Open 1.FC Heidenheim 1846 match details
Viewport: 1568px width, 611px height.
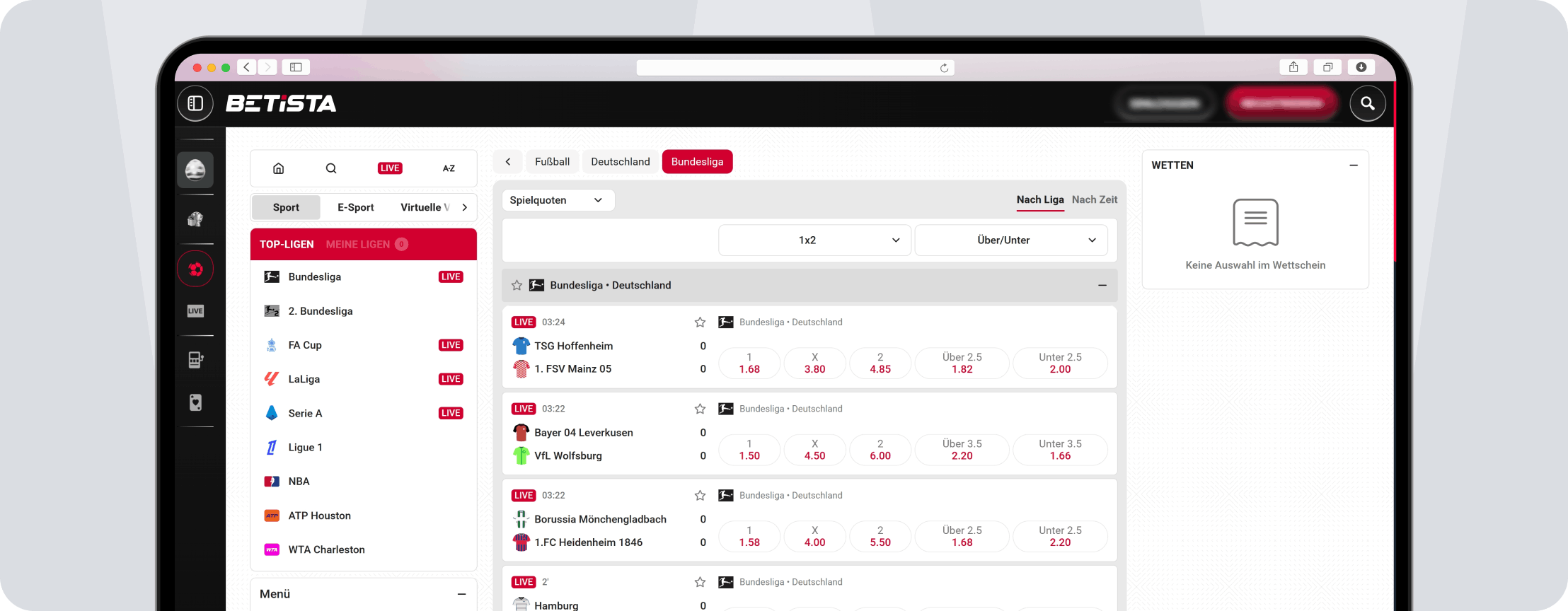[589, 542]
